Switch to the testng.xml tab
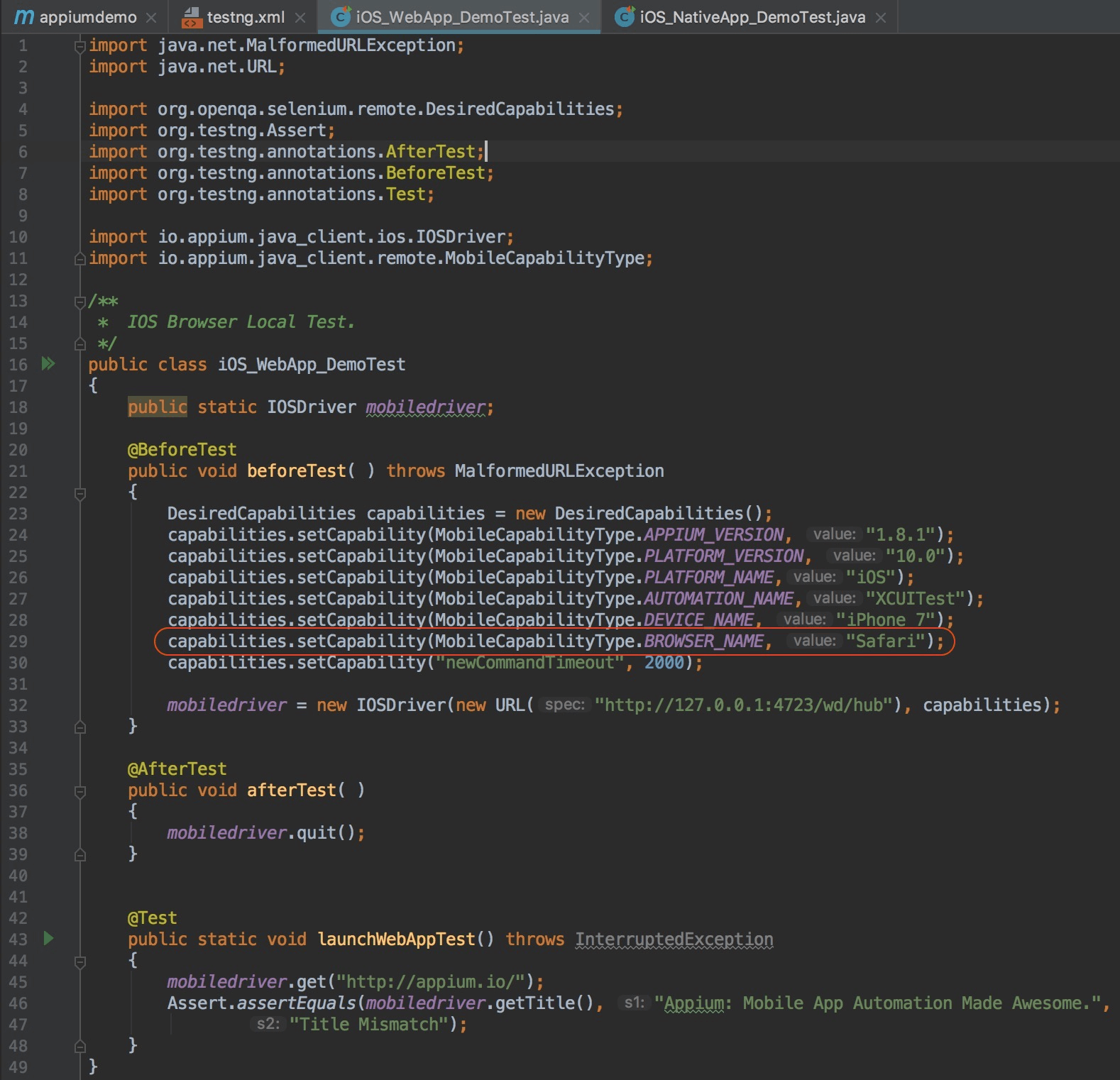The width and height of the screenshot is (1120, 1080). coord(246,18)
